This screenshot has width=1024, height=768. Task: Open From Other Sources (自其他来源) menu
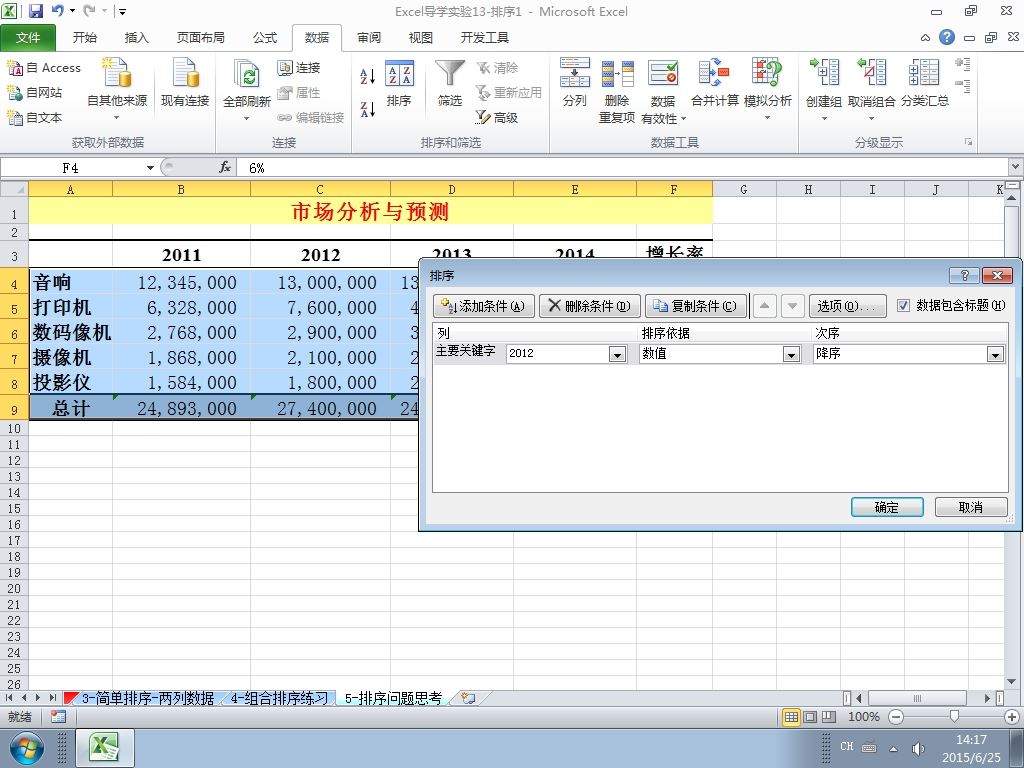click(117, 90)
